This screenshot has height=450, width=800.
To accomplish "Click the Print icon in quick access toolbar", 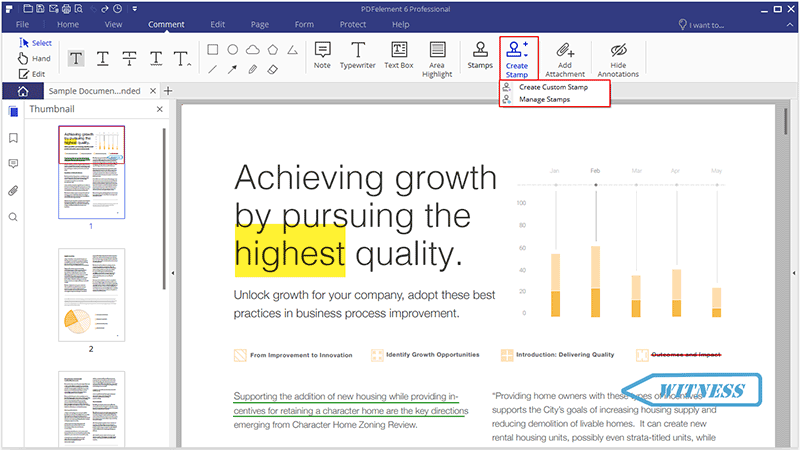I will point(66,9).
